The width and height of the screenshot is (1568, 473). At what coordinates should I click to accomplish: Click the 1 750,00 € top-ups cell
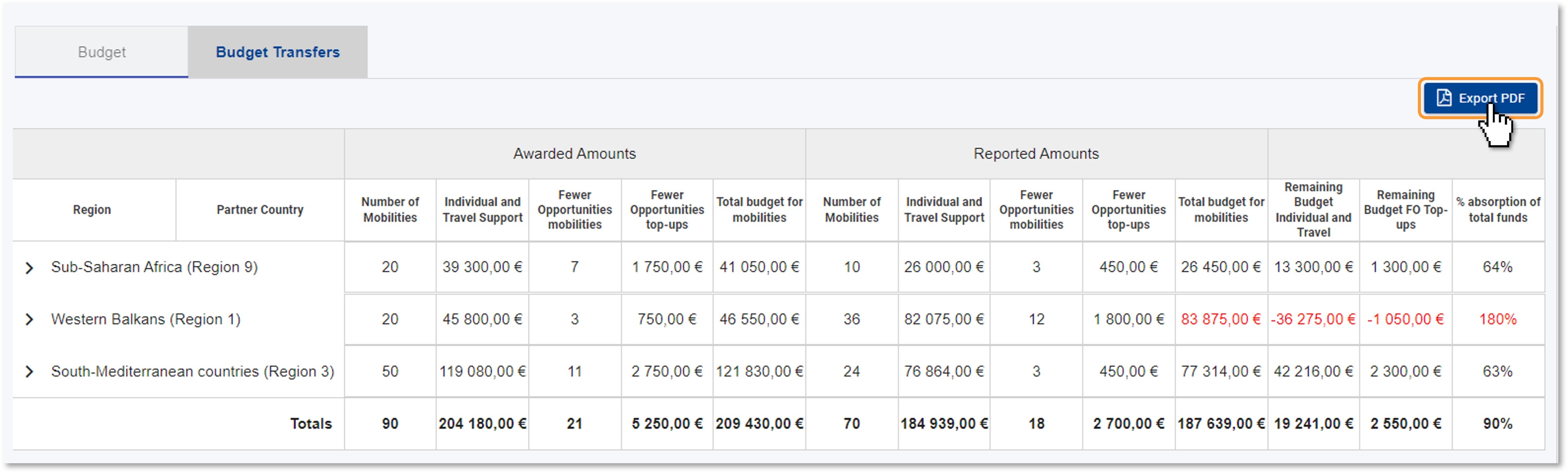[667, 267]
